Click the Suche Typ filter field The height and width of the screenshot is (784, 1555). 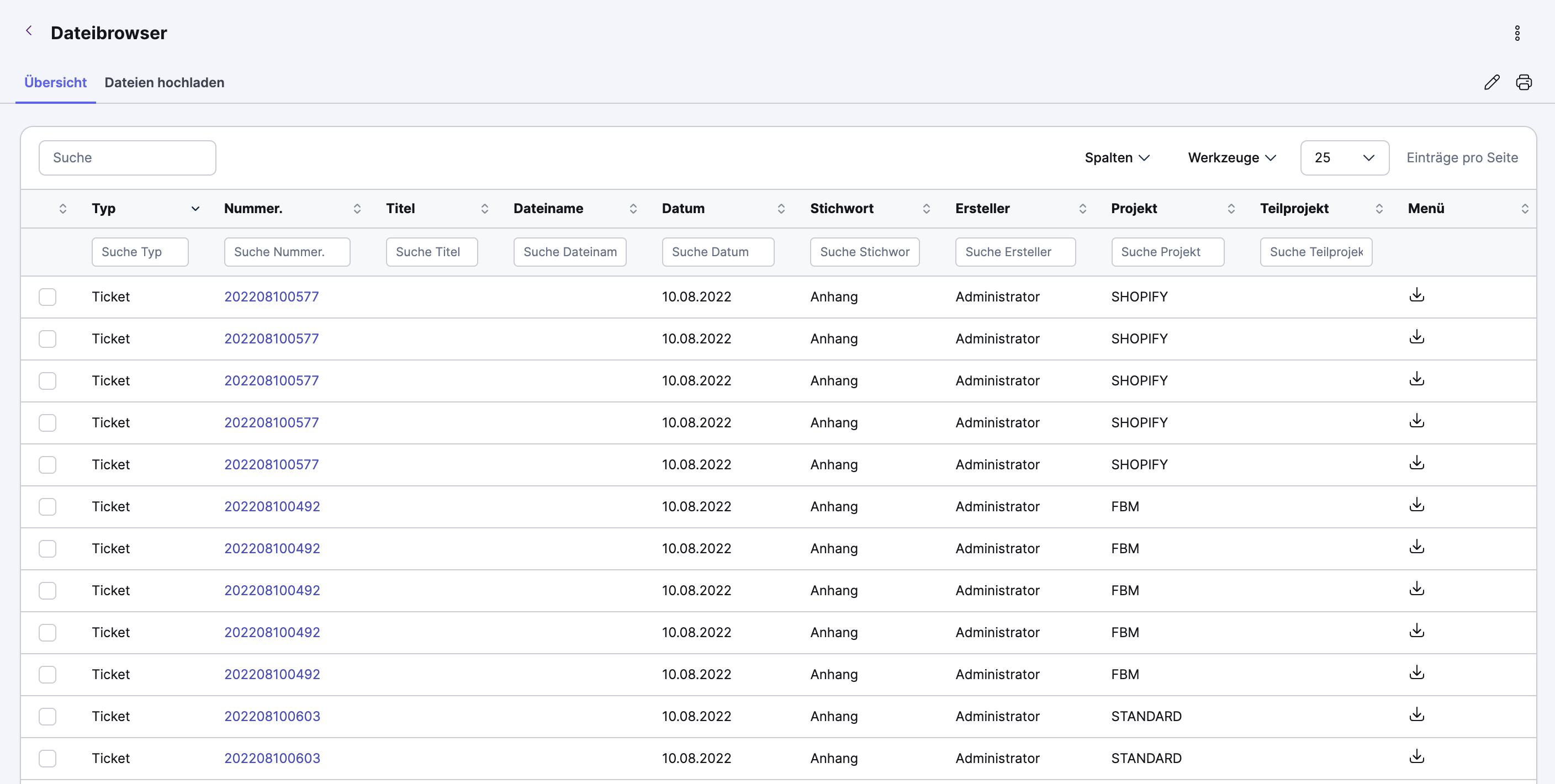[140, 252]
